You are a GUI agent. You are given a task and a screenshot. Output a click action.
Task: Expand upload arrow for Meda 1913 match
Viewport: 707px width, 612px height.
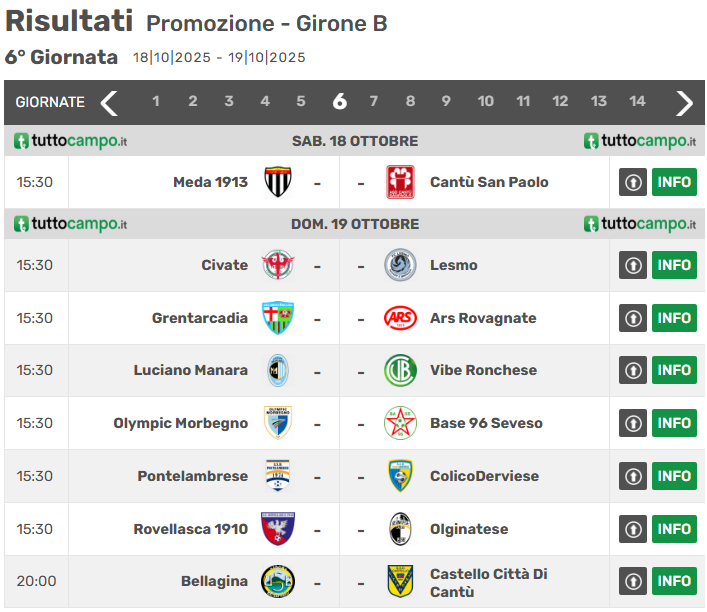(x=633, y=182)
